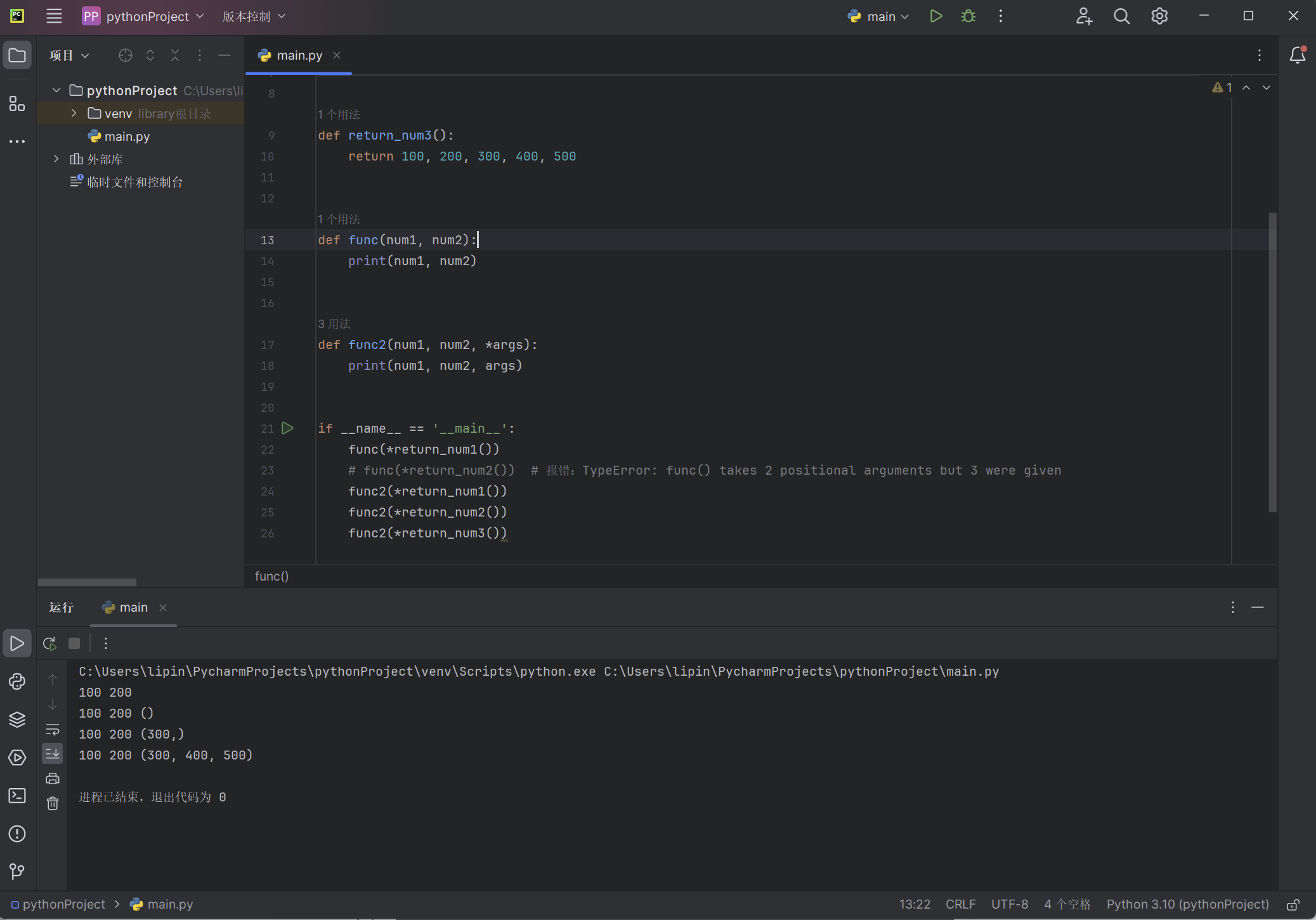Open project panel options menu
The width and height of the screenshot is (1316, 920).
click(200, 55)
